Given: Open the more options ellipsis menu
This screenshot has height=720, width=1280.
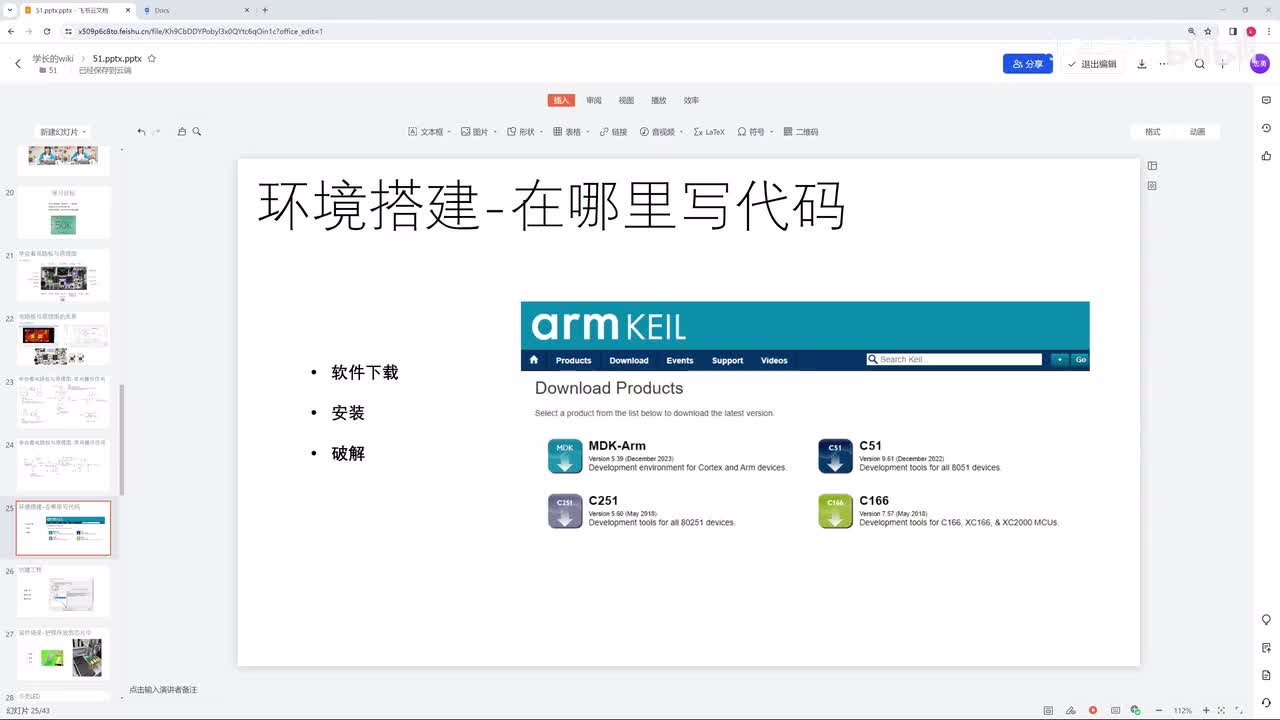Looking at the screenshot, I should pos(1163,64).
